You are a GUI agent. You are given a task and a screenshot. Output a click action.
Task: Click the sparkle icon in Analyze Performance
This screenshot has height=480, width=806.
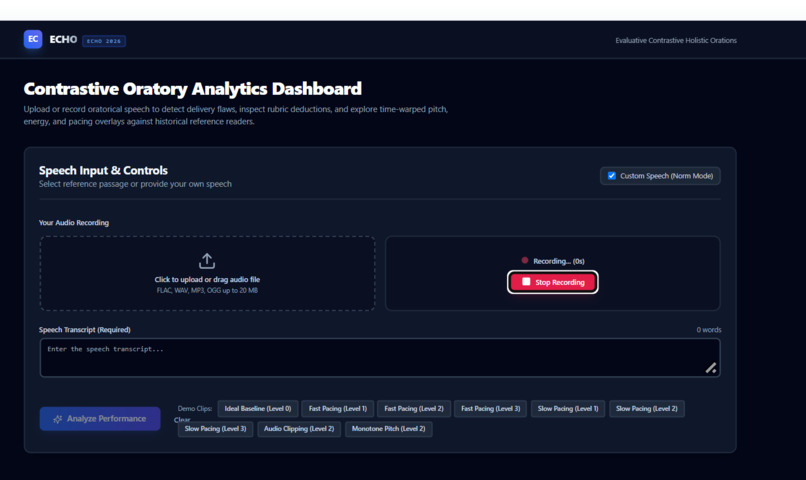pyautogui.click(x=58, y=419)
